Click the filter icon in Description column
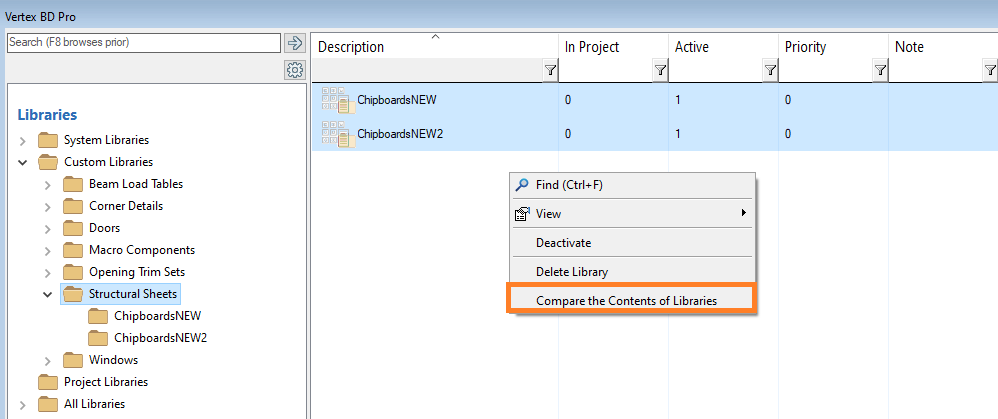Viewport: 998px width, 419px height. coord(549,71)
